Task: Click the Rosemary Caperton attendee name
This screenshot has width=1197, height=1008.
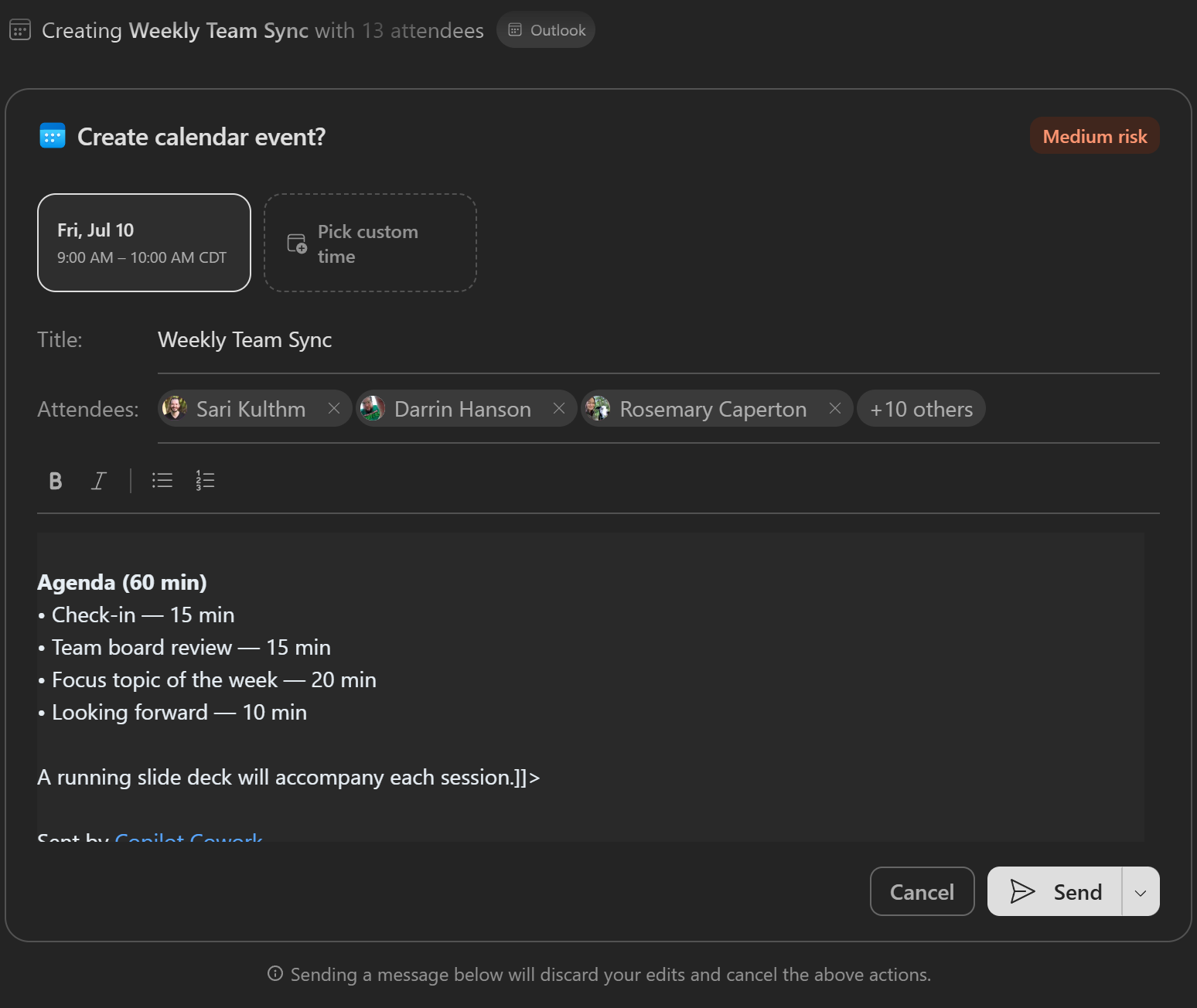Action: click(x=713, y=408)
